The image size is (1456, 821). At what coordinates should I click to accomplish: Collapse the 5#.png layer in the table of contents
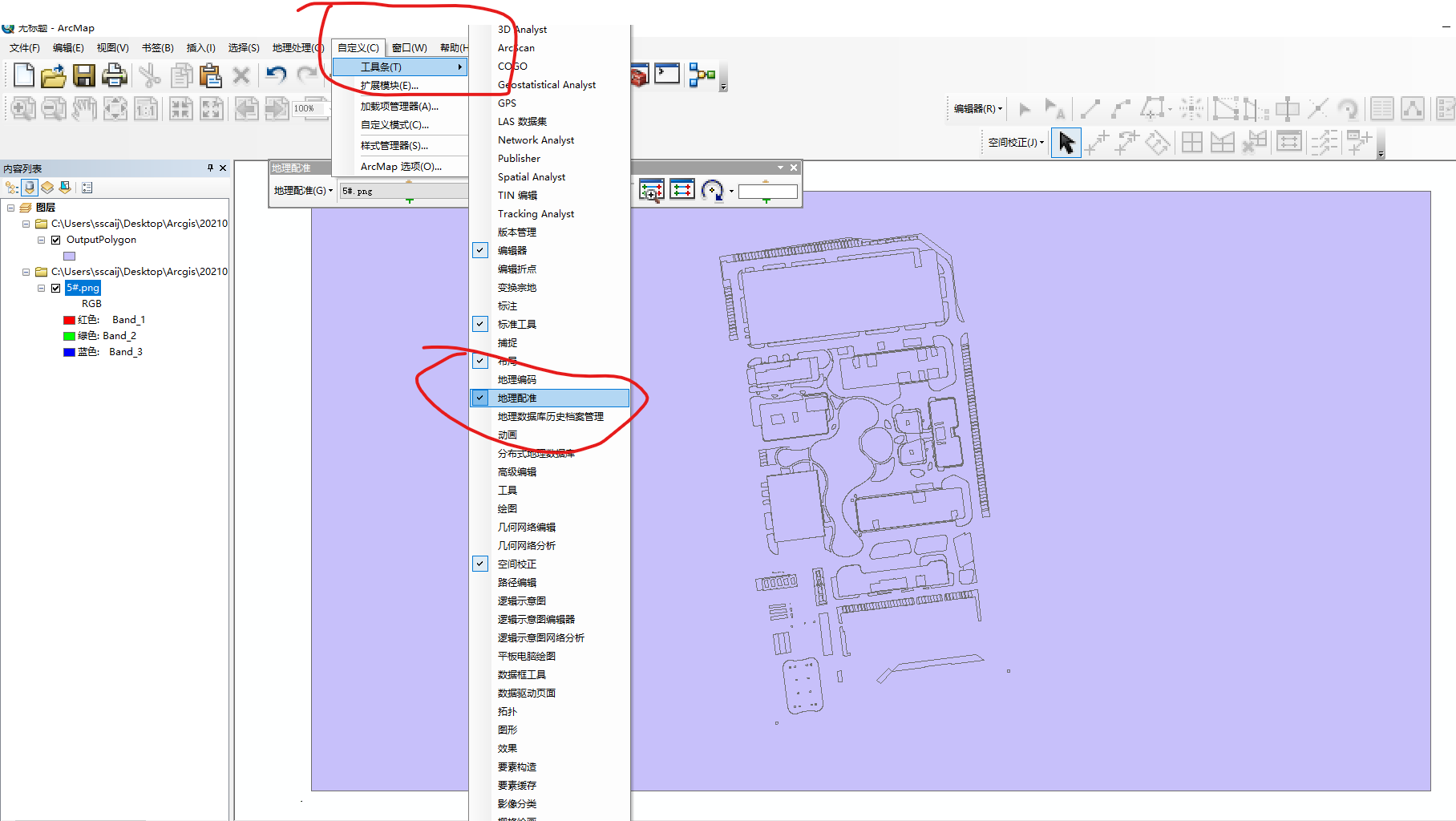[x=41, y=287]
